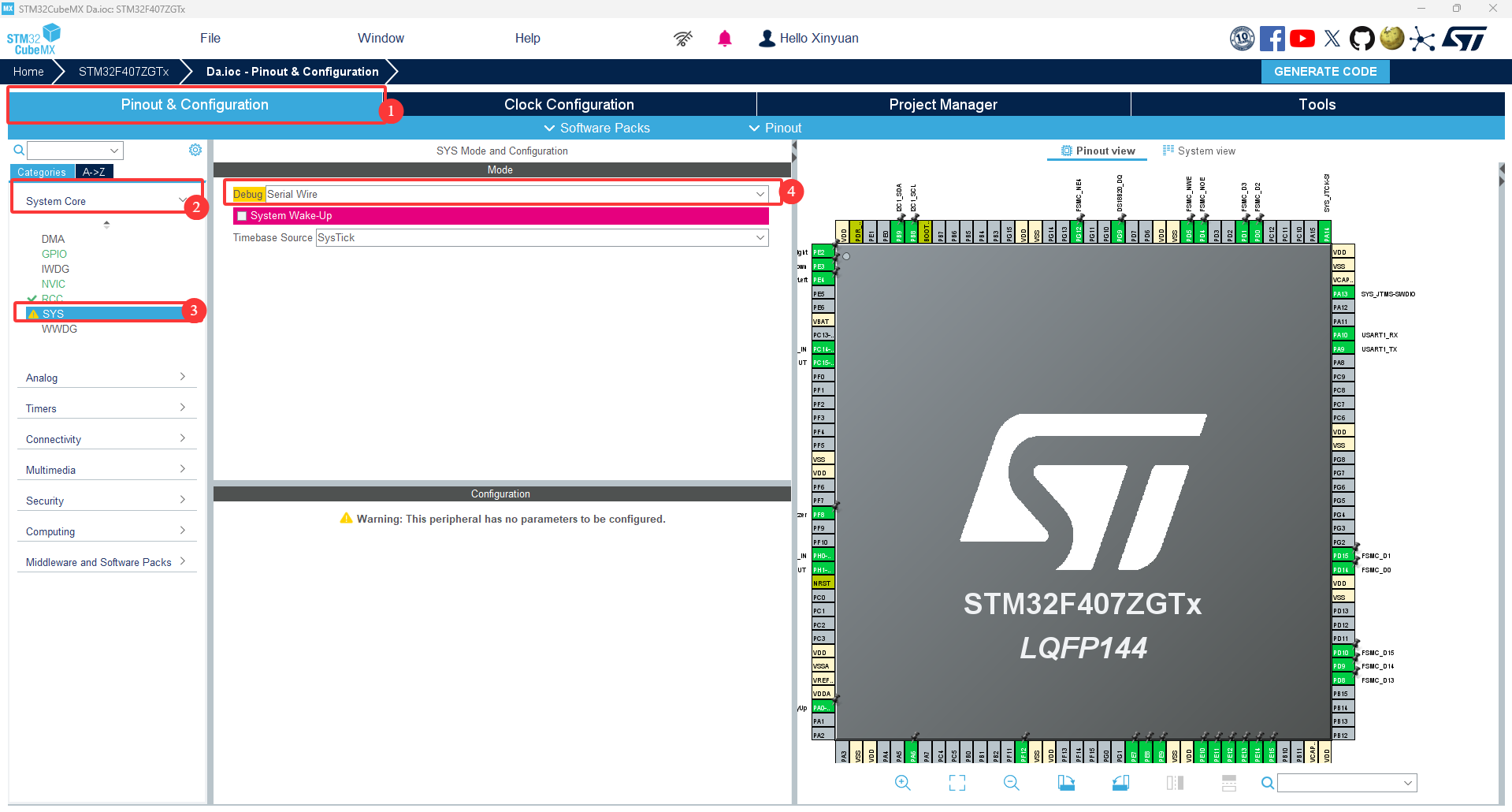The width and height of the screenshot is (1512, 812).
Task: Enable the System Wake-Up checkbox
Action: pos(242,215)
